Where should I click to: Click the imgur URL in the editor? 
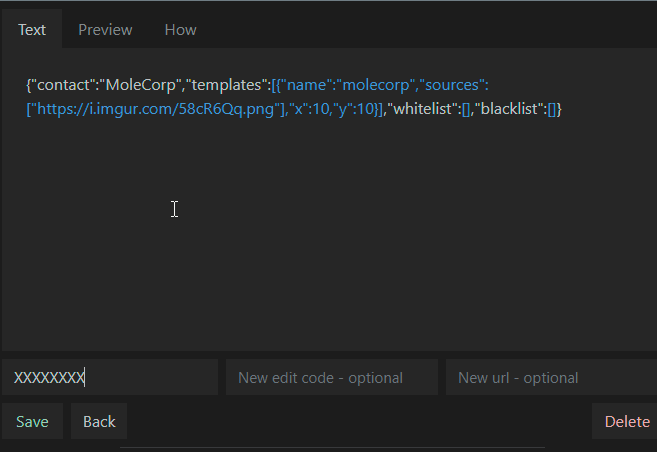click(x=150, y=109)
